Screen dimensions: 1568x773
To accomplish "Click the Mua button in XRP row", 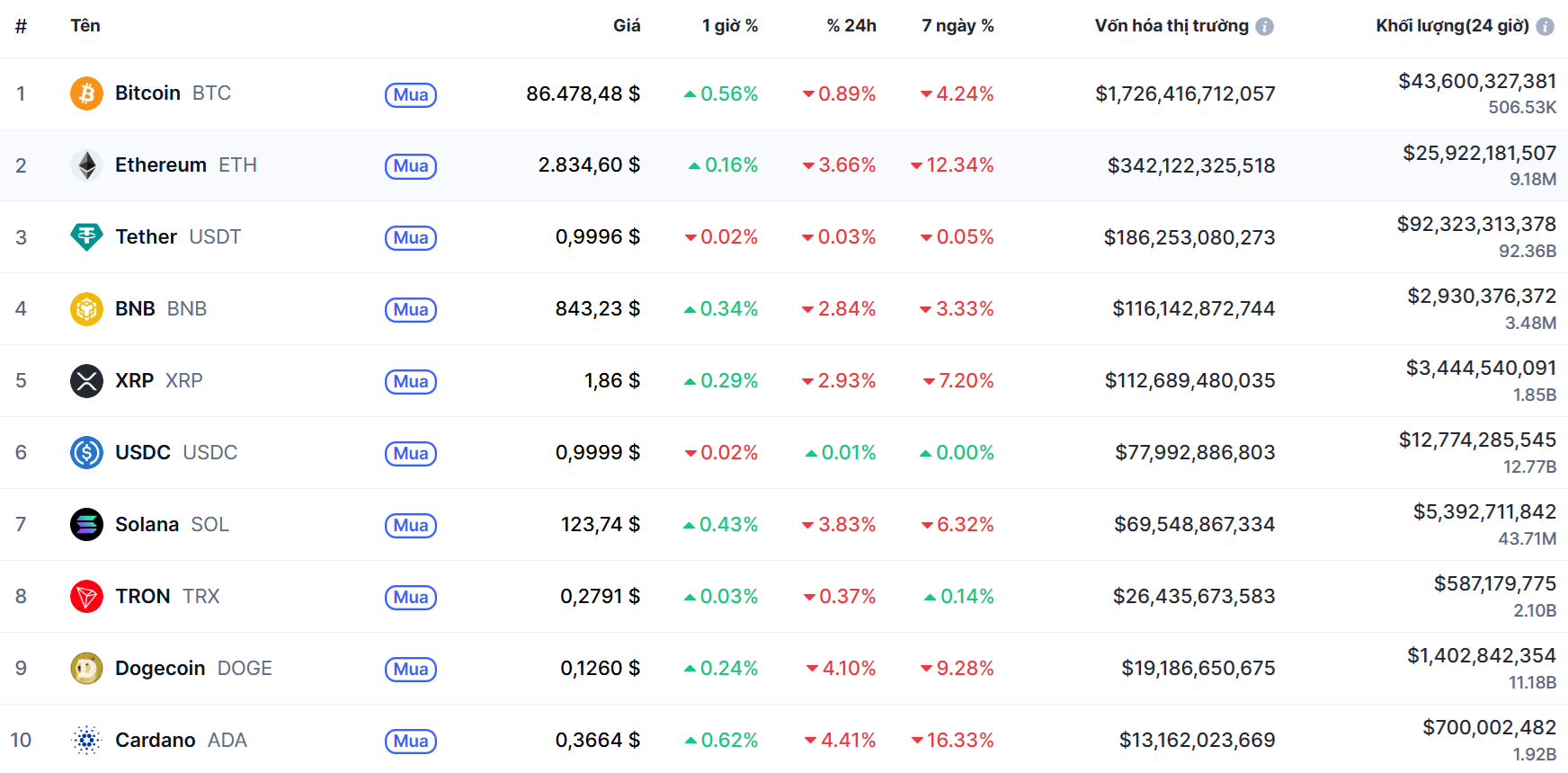I will pos(411,382).
